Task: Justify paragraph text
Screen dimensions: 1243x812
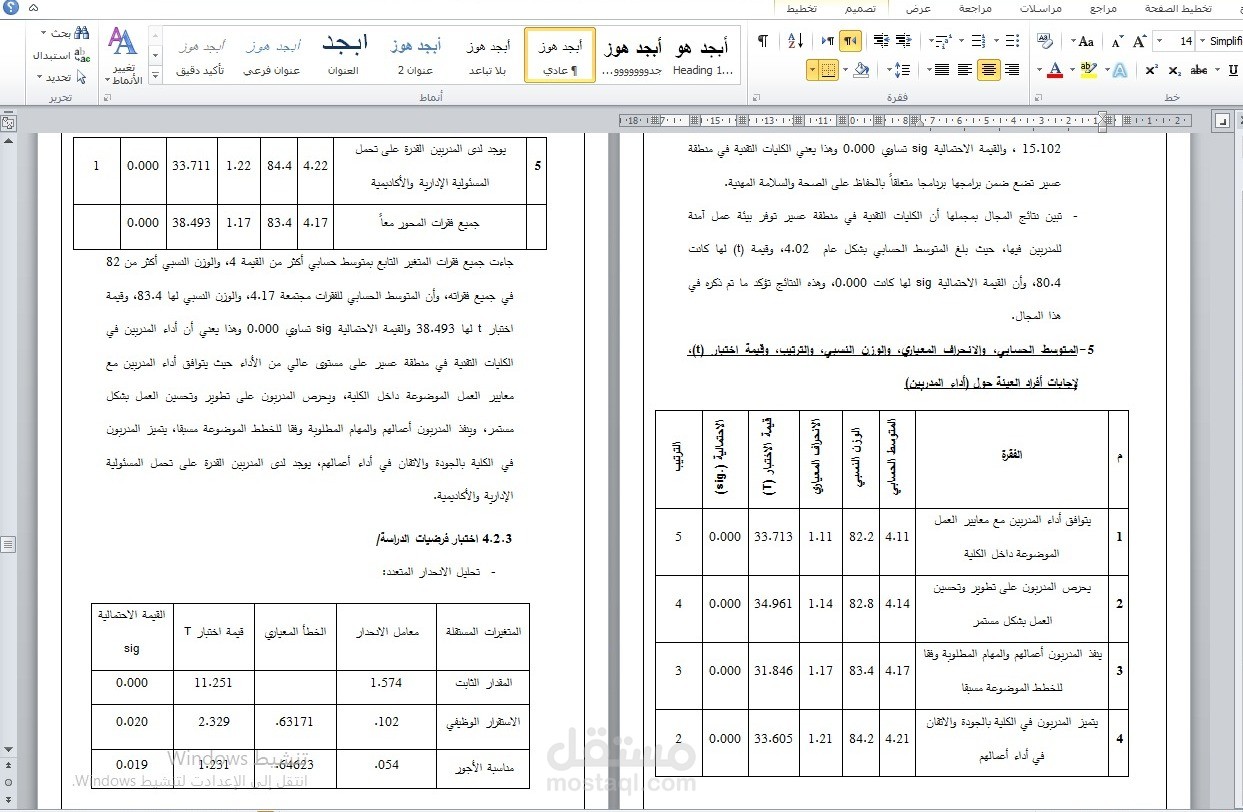Action: pyautogui.click(x=941, y=70)
